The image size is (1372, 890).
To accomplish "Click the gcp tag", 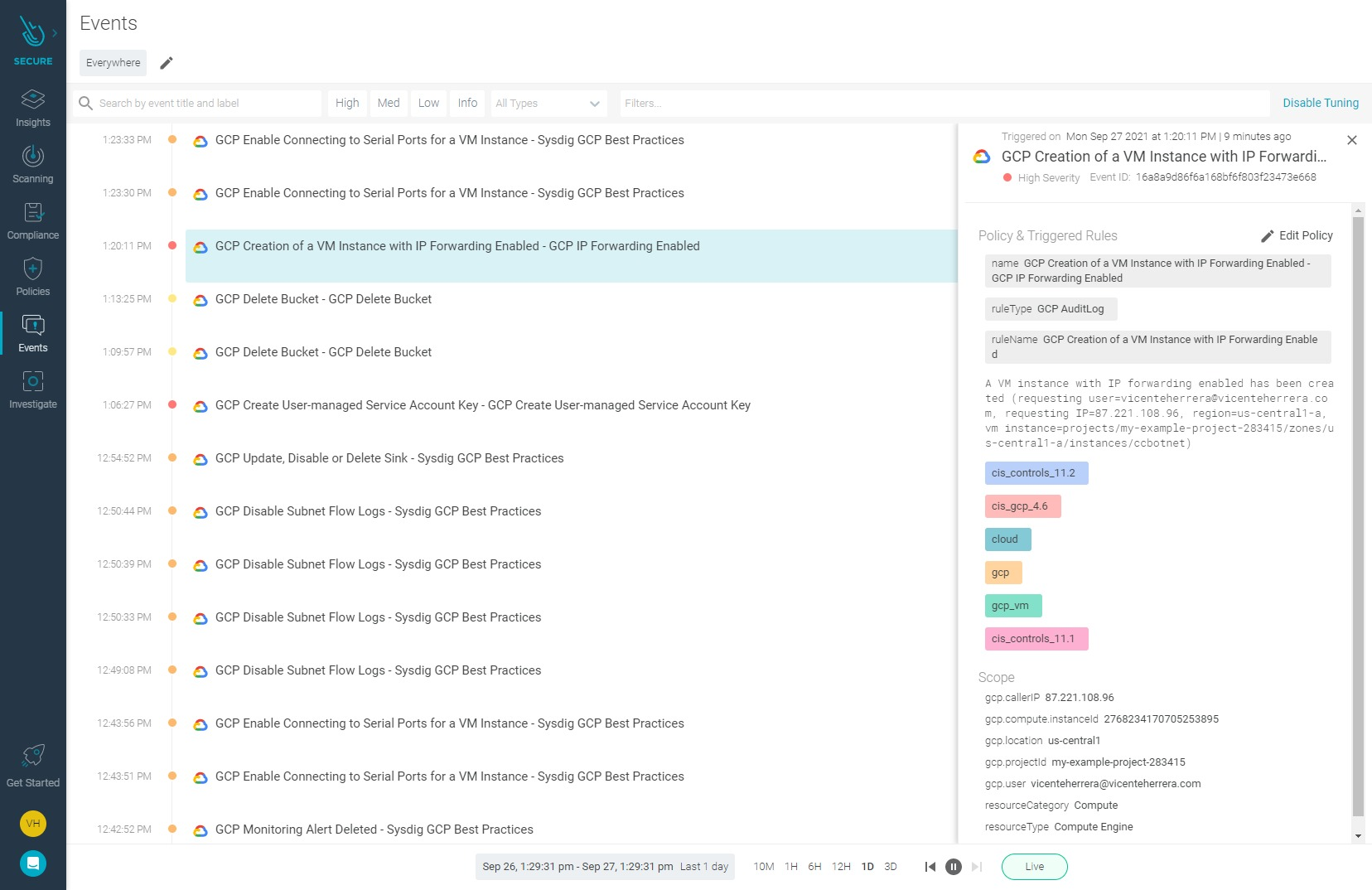I will pos(1003,573).
